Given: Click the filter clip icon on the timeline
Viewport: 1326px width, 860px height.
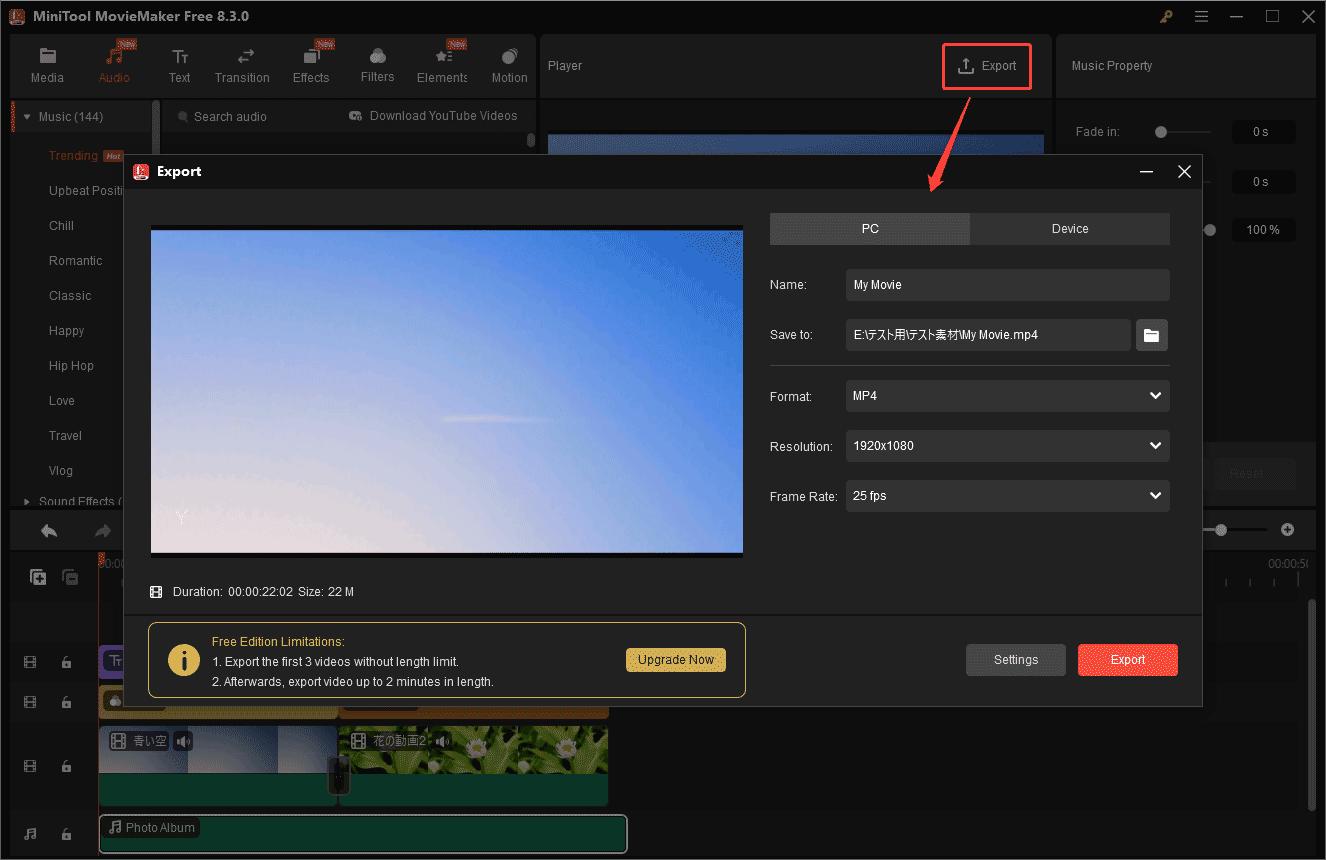Looking at the screenshot, I should pyautogui.click(x=115, y=700).
